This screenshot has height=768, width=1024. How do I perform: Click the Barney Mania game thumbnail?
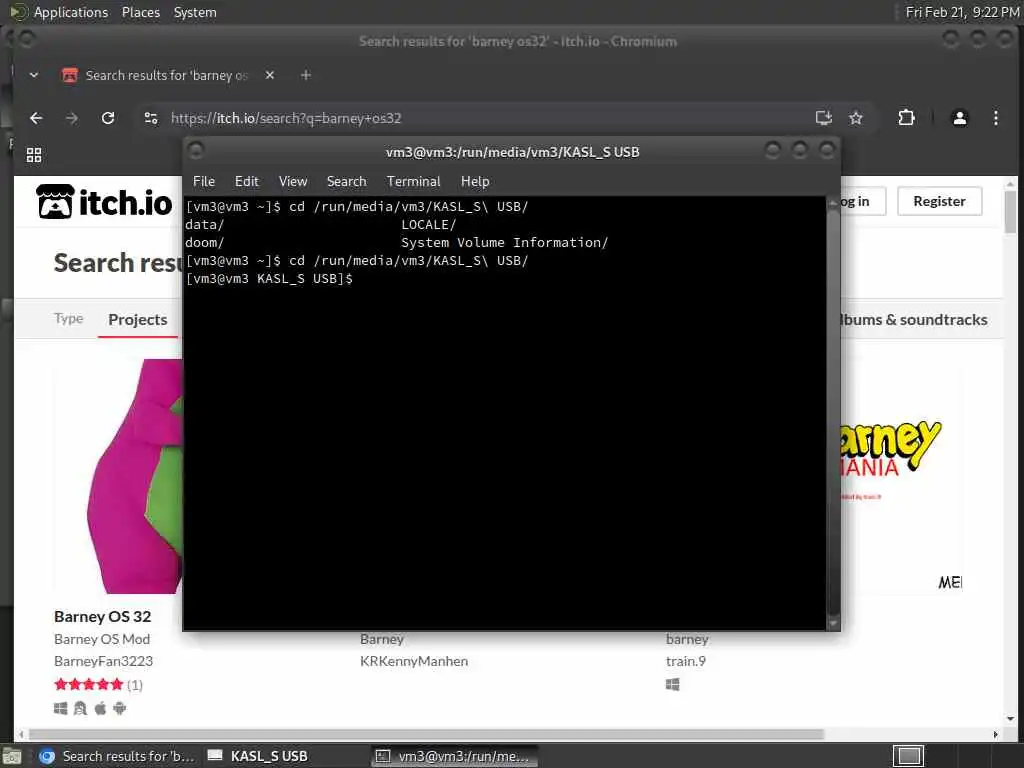901,475
